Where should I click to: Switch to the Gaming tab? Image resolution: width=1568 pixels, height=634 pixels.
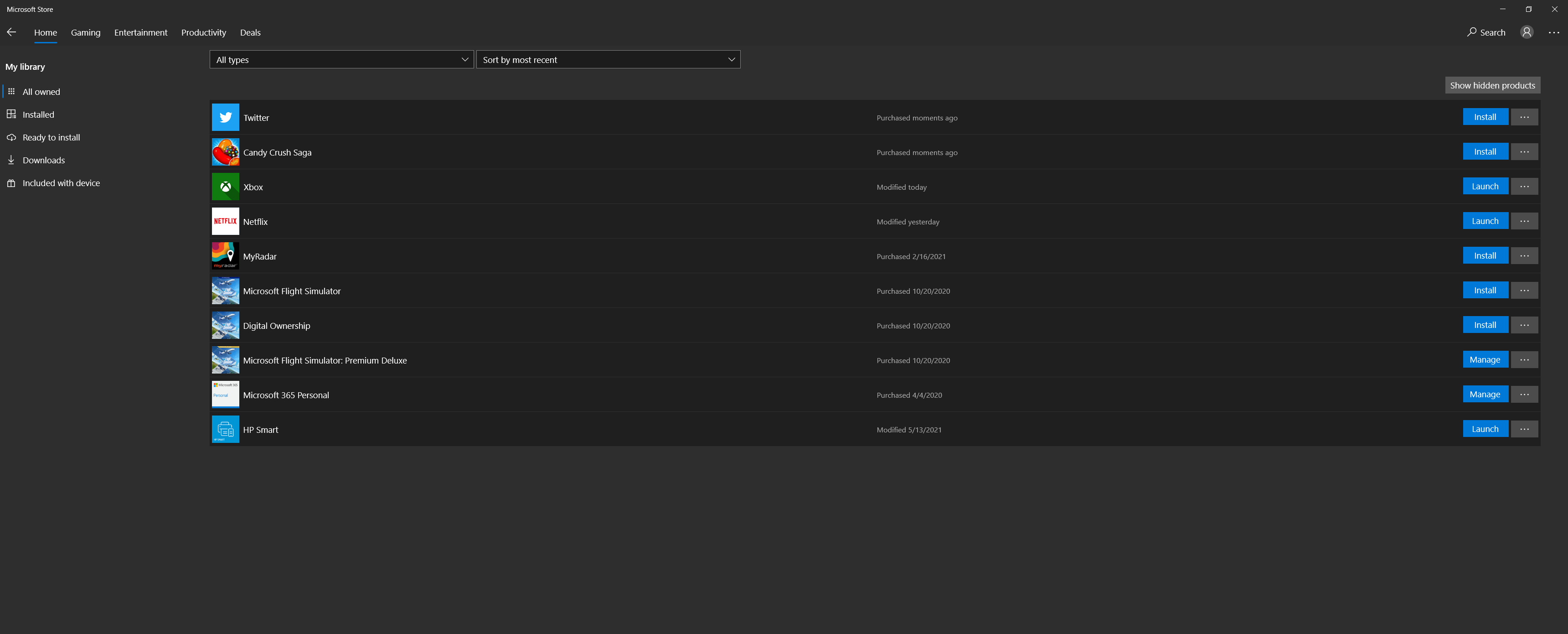pos(86,32)
